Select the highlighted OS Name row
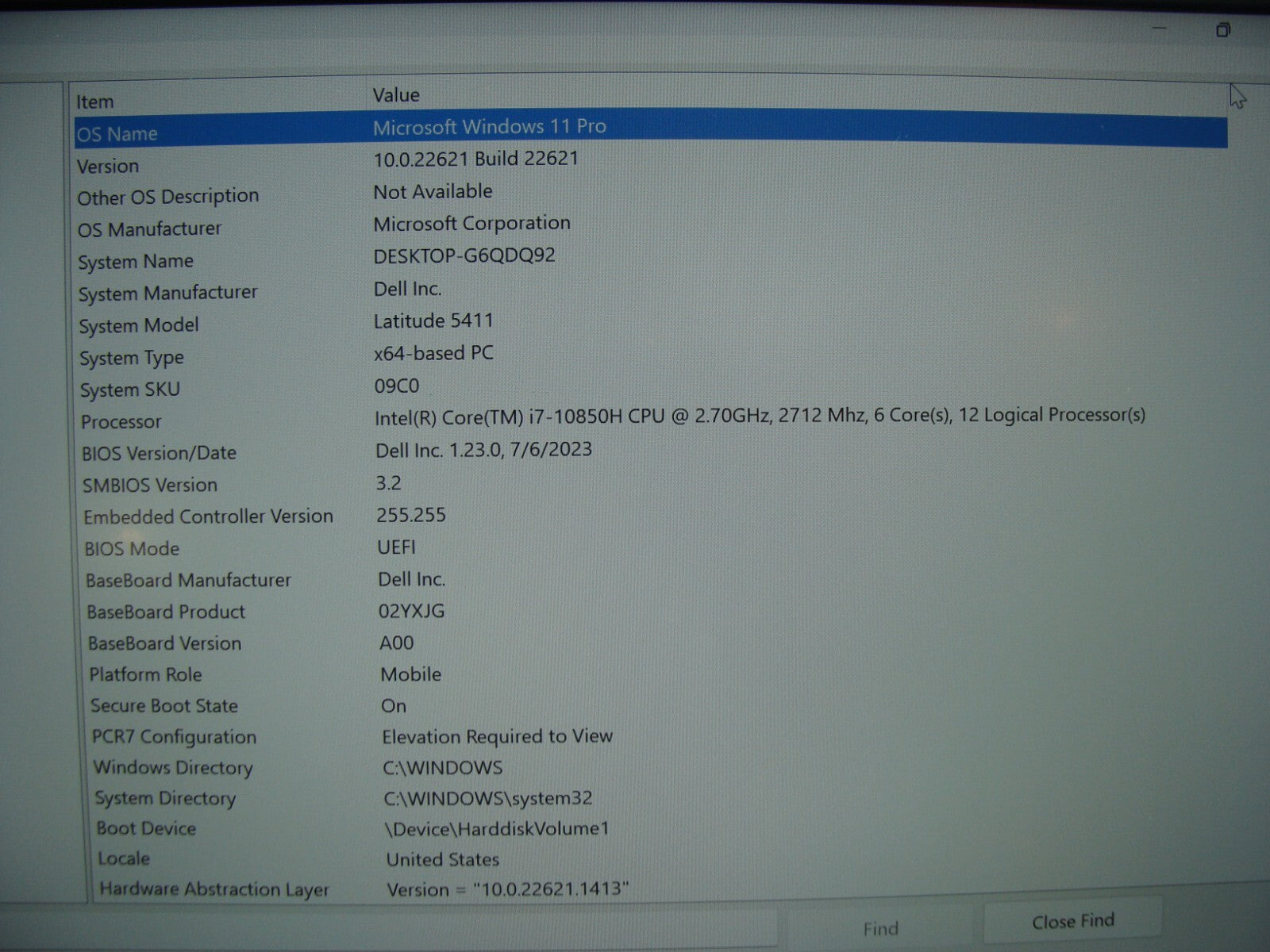1270x952 pixels. point(117,134)
